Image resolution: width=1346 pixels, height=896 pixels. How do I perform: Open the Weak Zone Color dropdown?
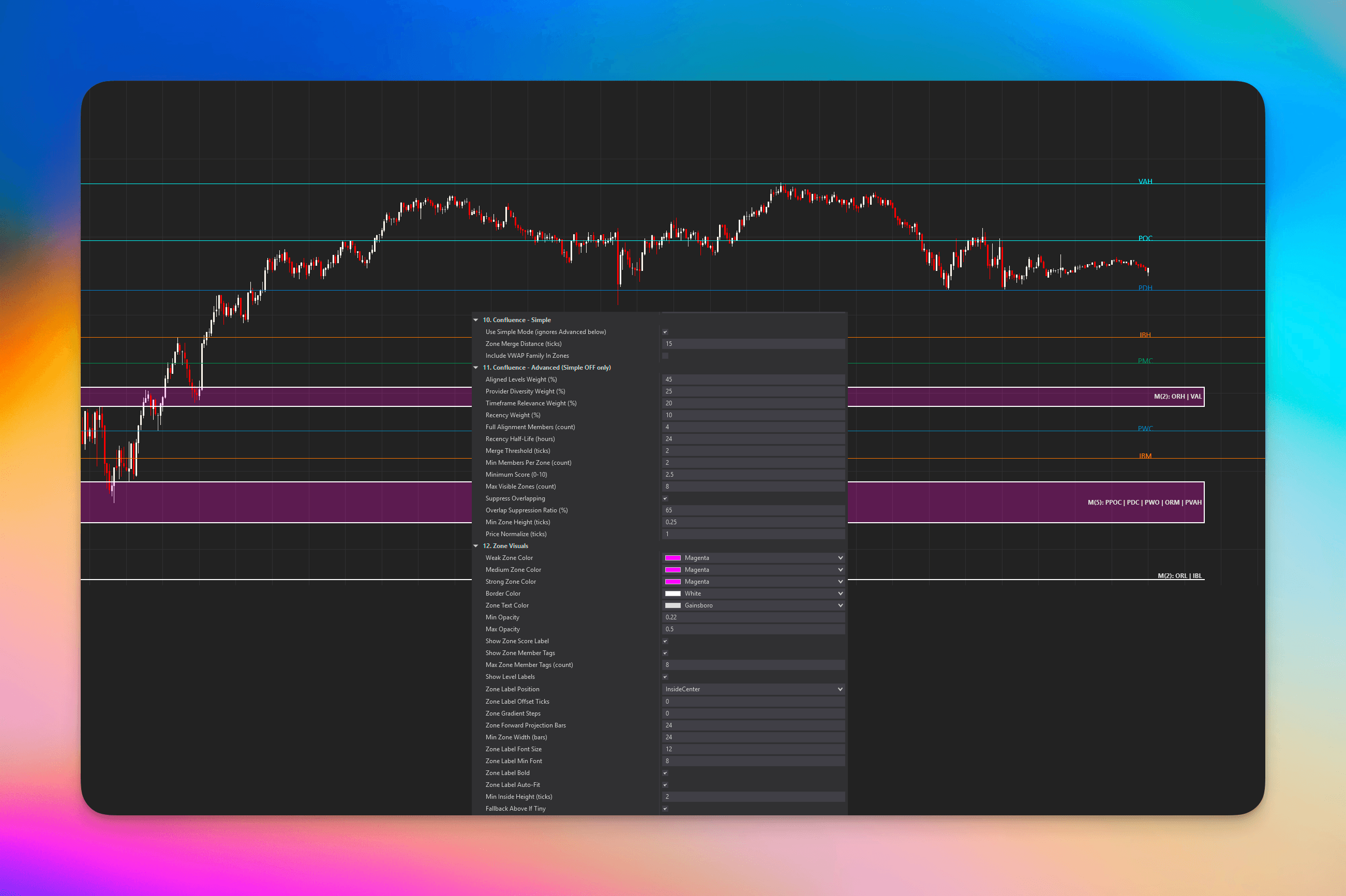(839, 557)
